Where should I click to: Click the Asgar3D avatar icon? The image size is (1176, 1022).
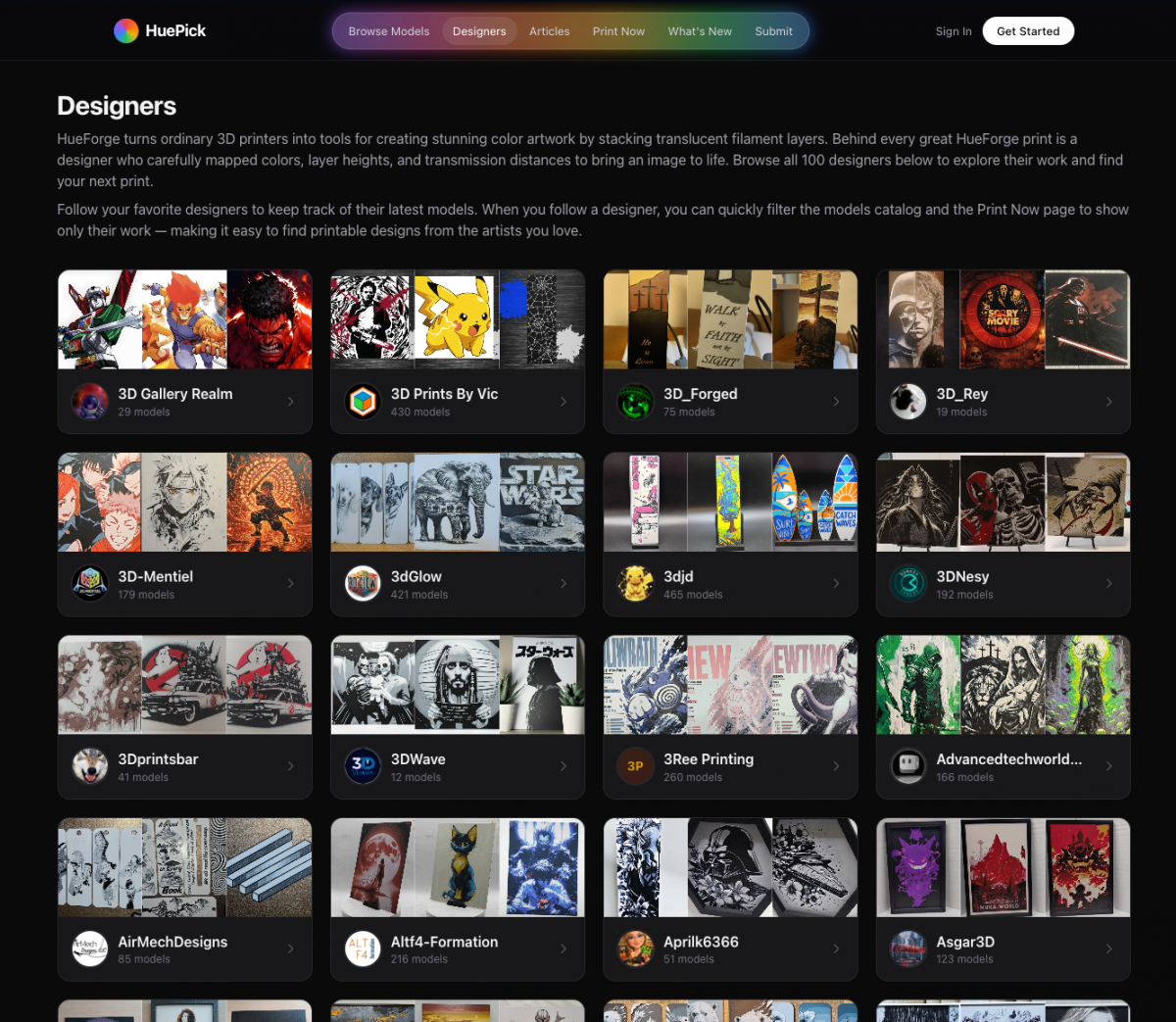(x=908, y=949)
